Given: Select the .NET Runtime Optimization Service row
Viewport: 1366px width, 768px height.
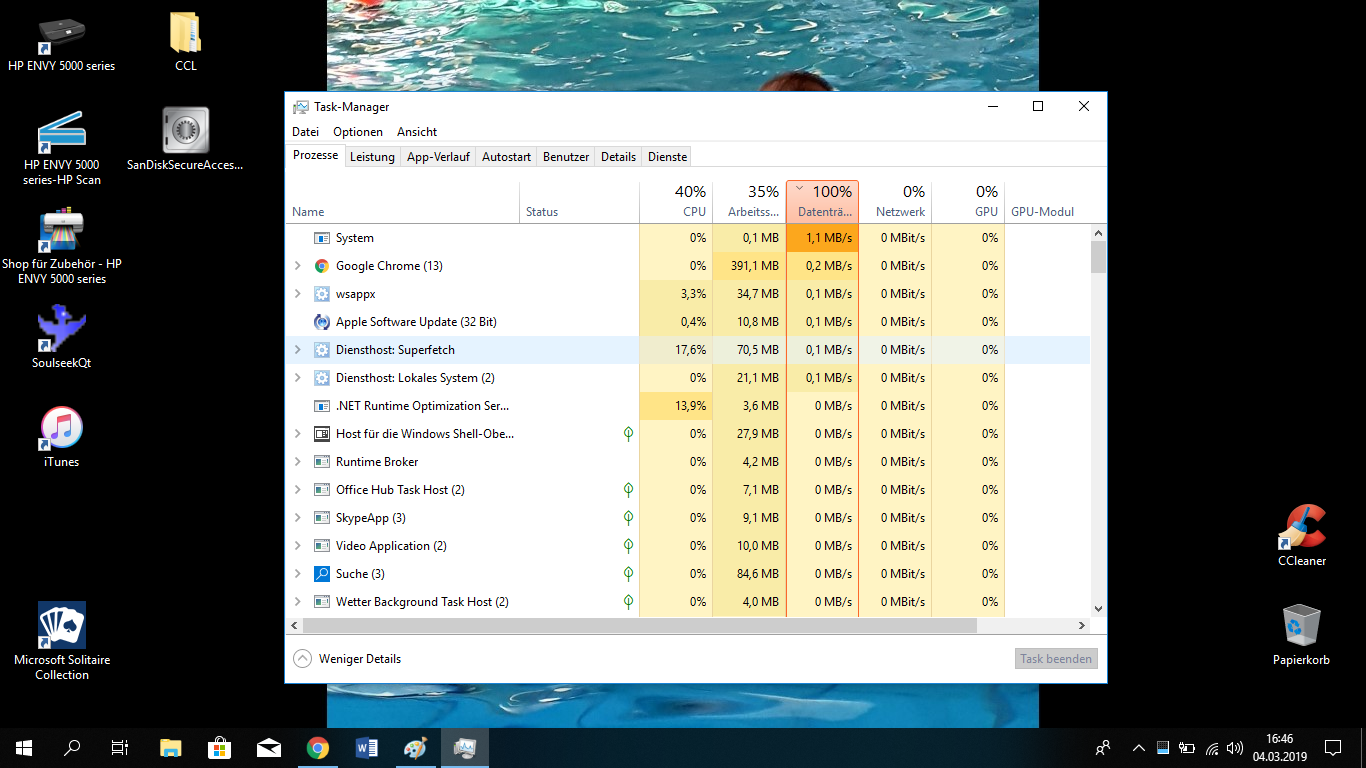Looking at the screenshot, I should [688, 406].
